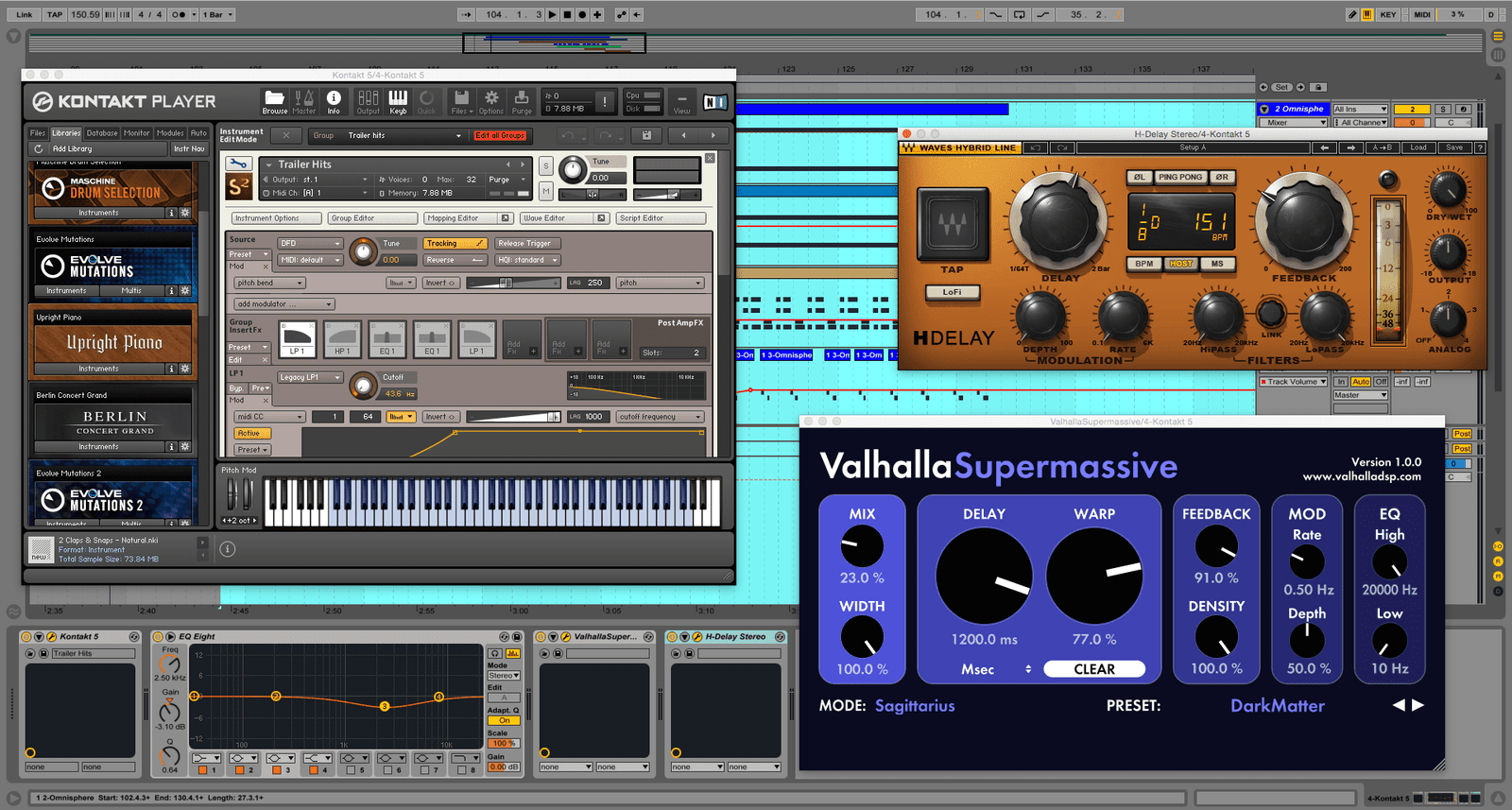Open the Script Editor tab

pos(661,218)
